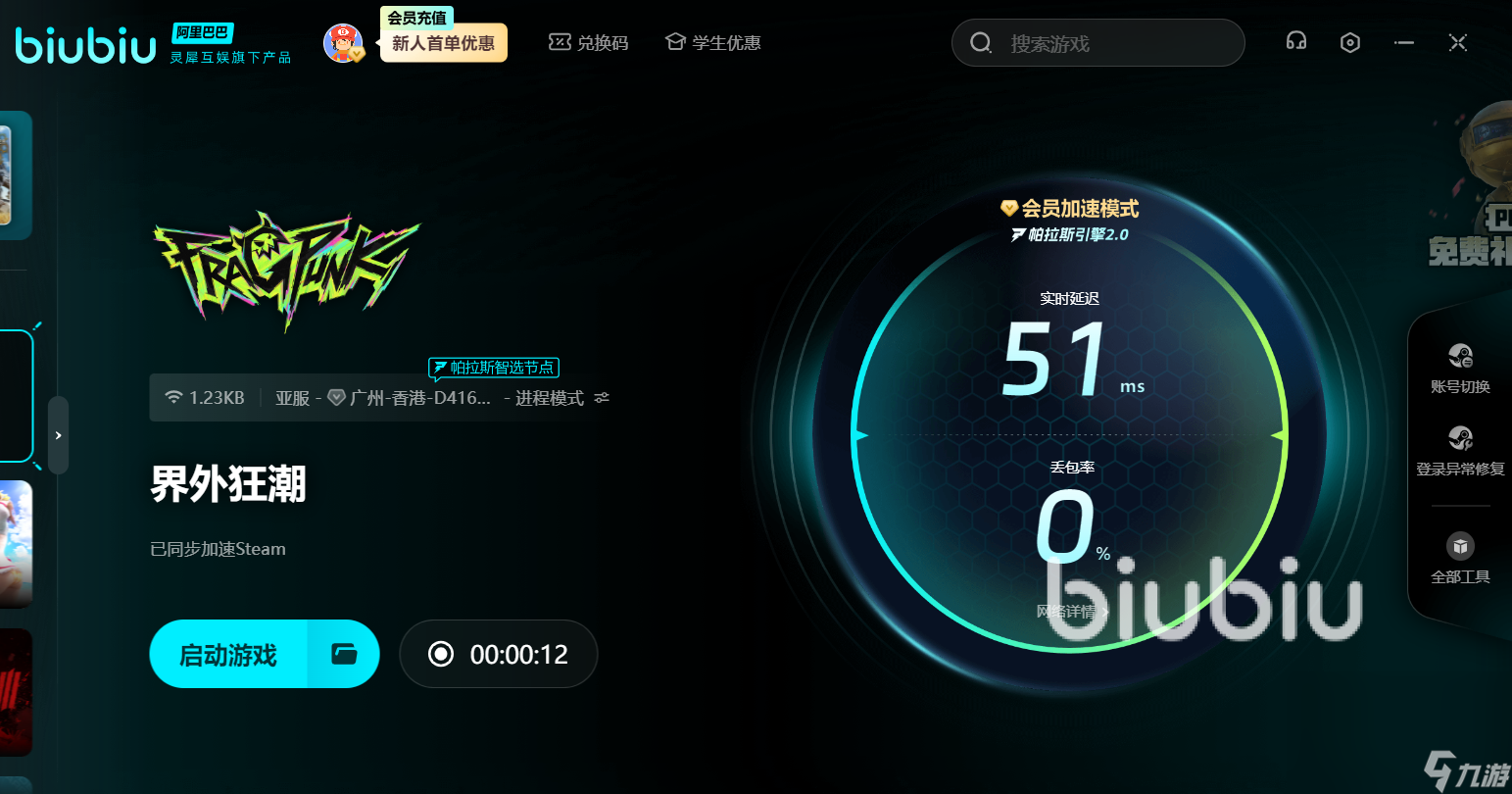Click the 新人首单优惠 promotion banner

coord(443,43)
